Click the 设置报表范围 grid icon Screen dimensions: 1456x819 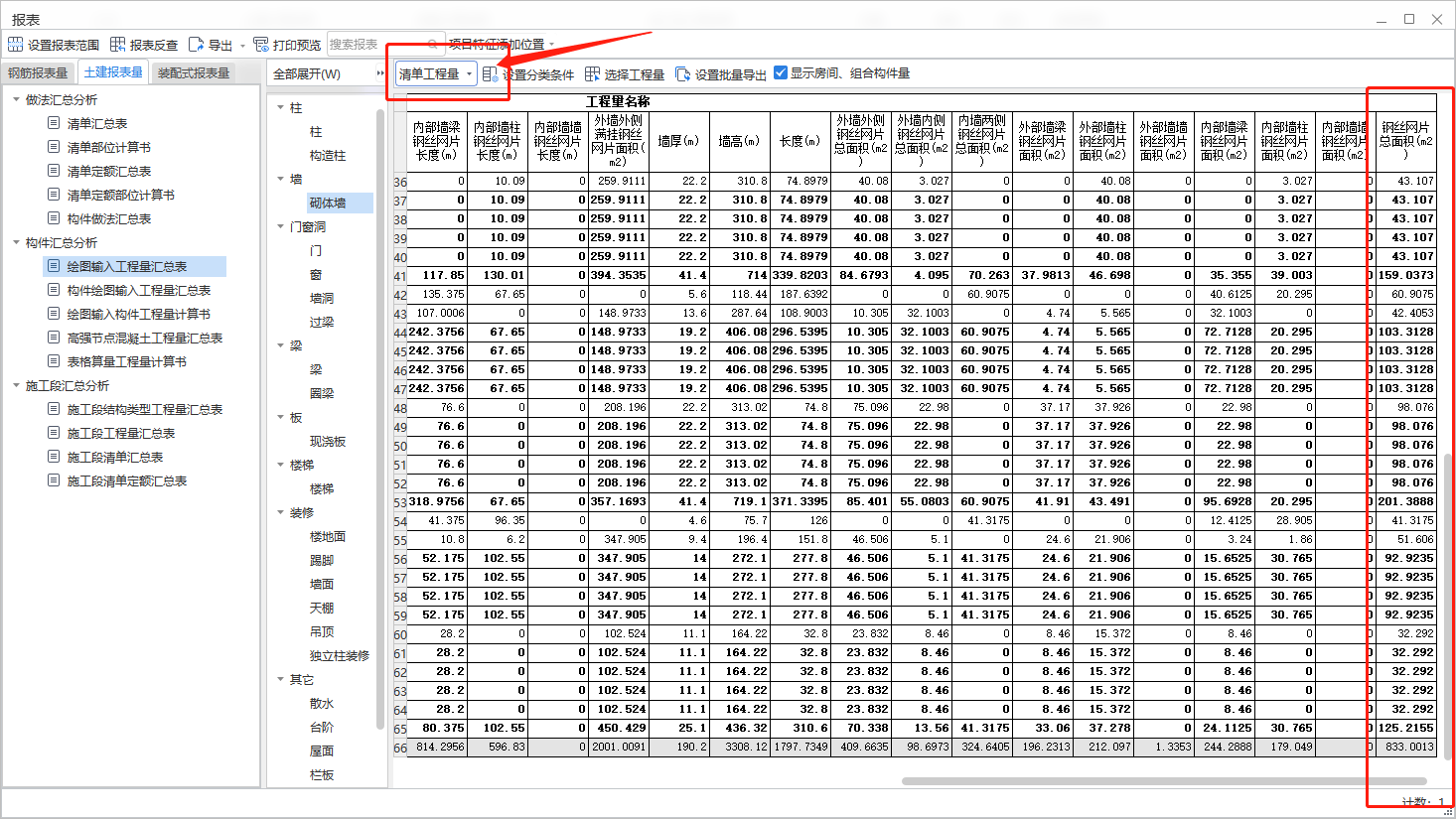pos(15,45)
